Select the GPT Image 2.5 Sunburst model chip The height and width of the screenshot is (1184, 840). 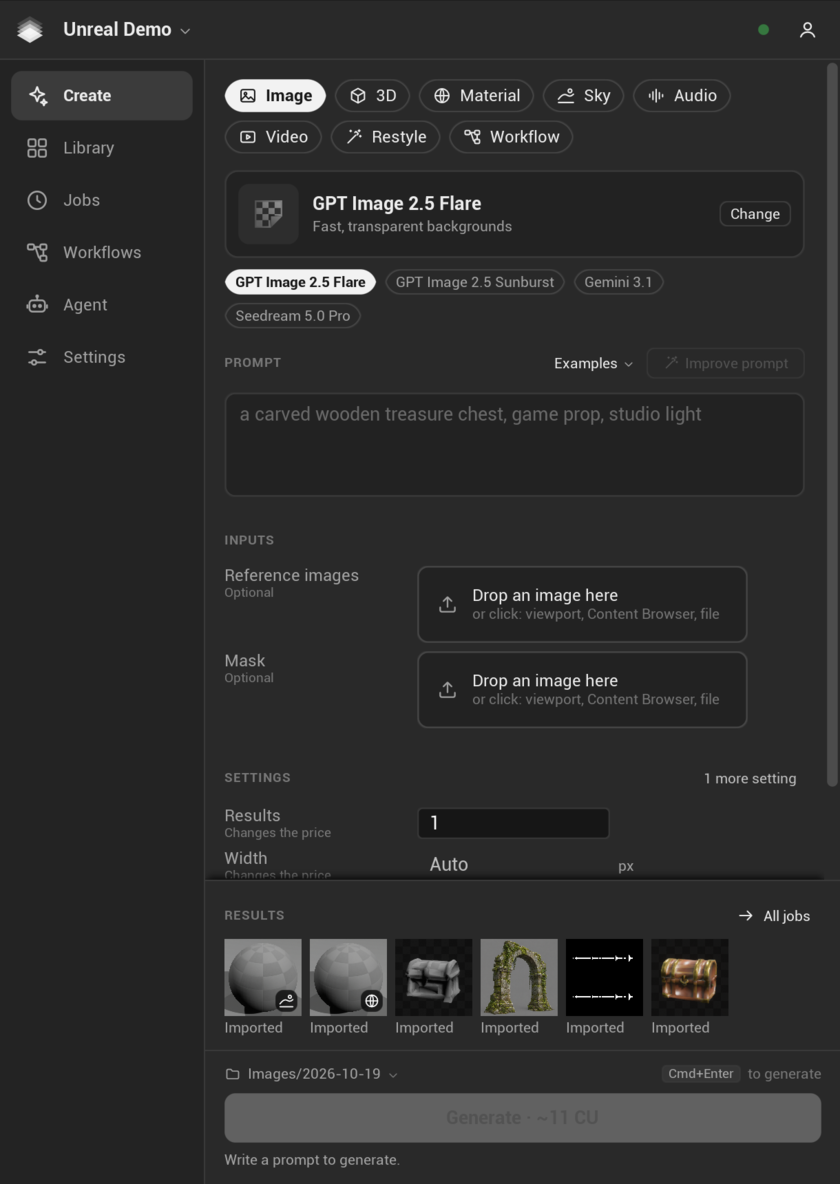click(x=475, y=282)
